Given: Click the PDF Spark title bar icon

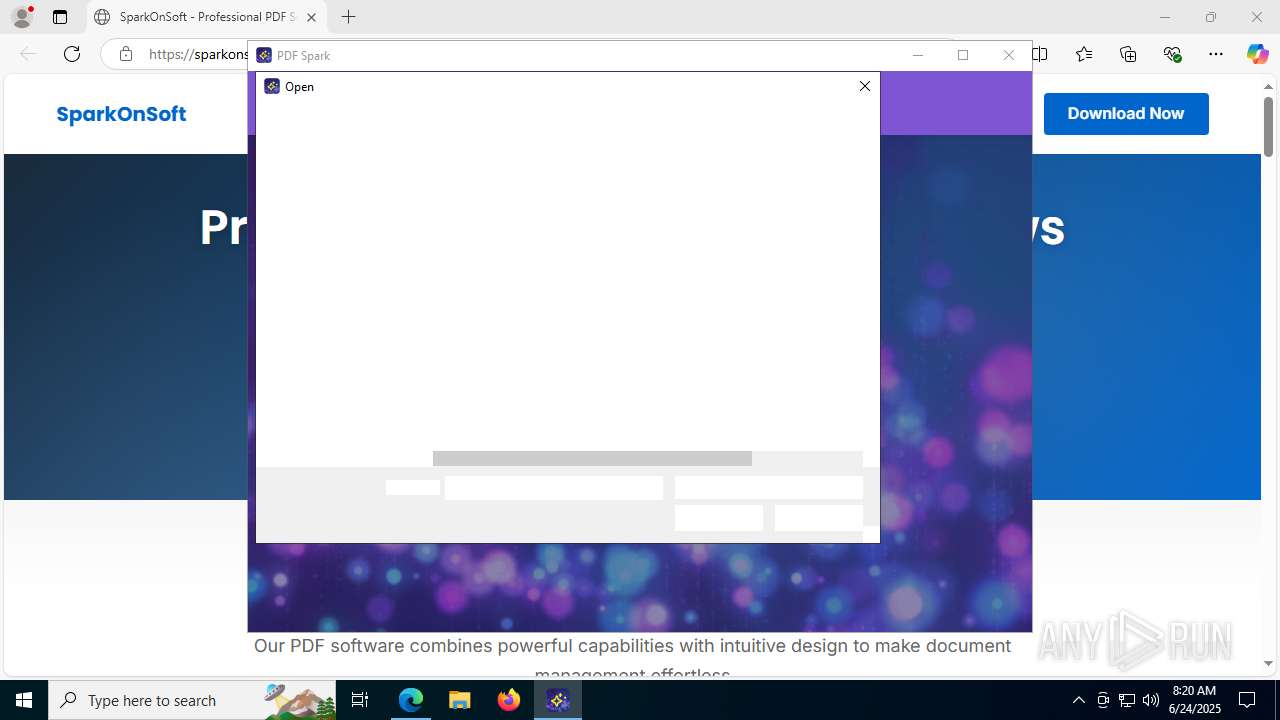Looking at the screenshot, I should 264,55.
